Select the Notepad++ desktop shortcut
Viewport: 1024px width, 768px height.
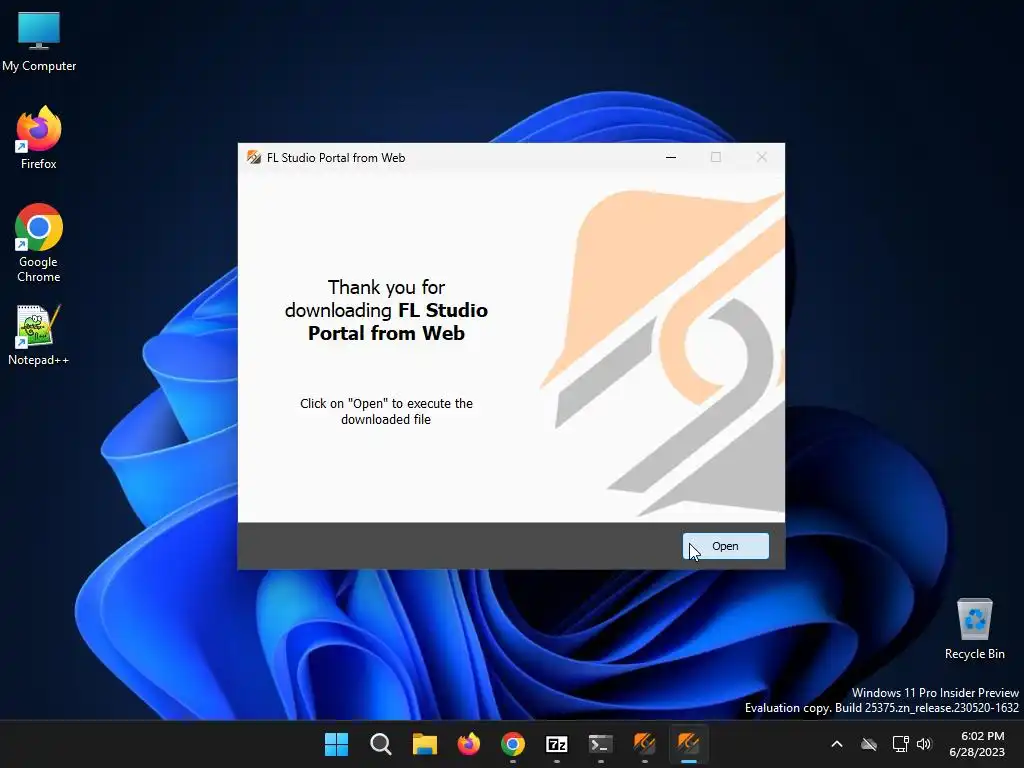(x=39, y=335)
